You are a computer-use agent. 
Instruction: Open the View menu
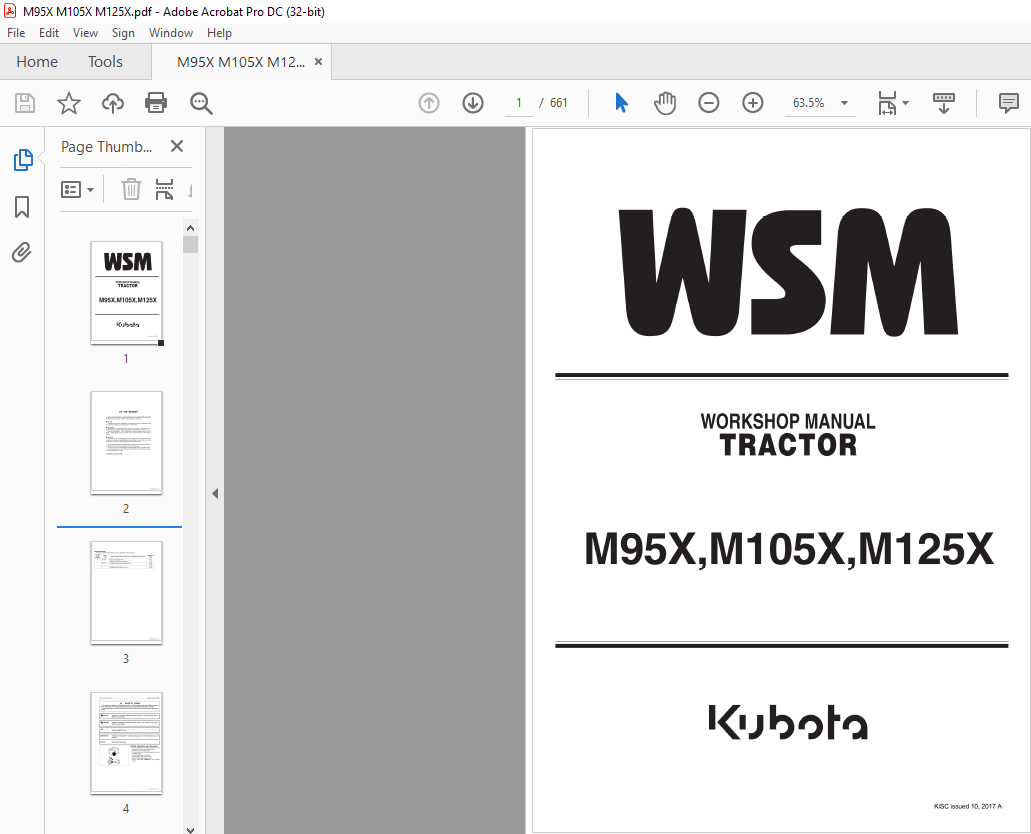pos(85,33)
